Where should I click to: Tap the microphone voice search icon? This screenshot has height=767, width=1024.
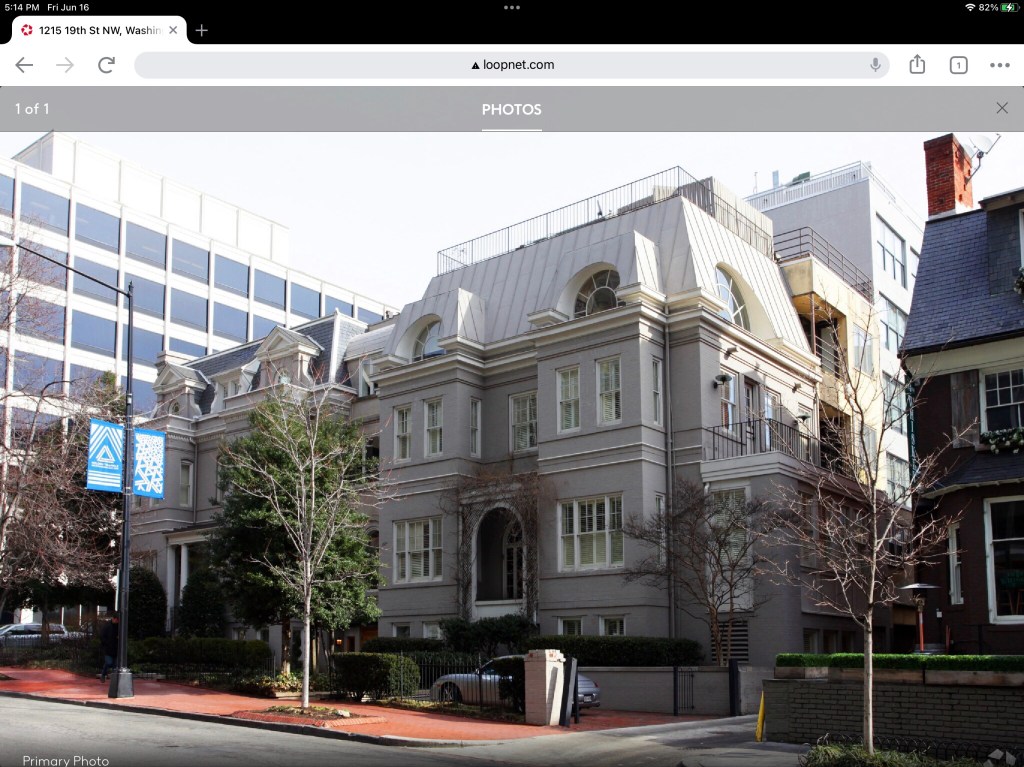pyautogui.click(x=875, y=65)
